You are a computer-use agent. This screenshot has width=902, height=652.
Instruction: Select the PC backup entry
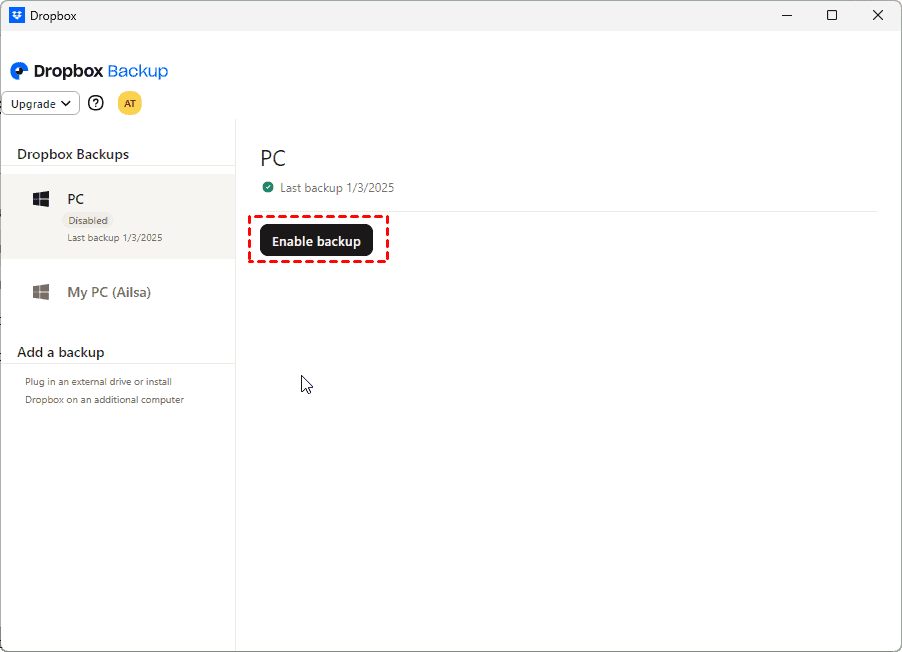tap(118, 217)
